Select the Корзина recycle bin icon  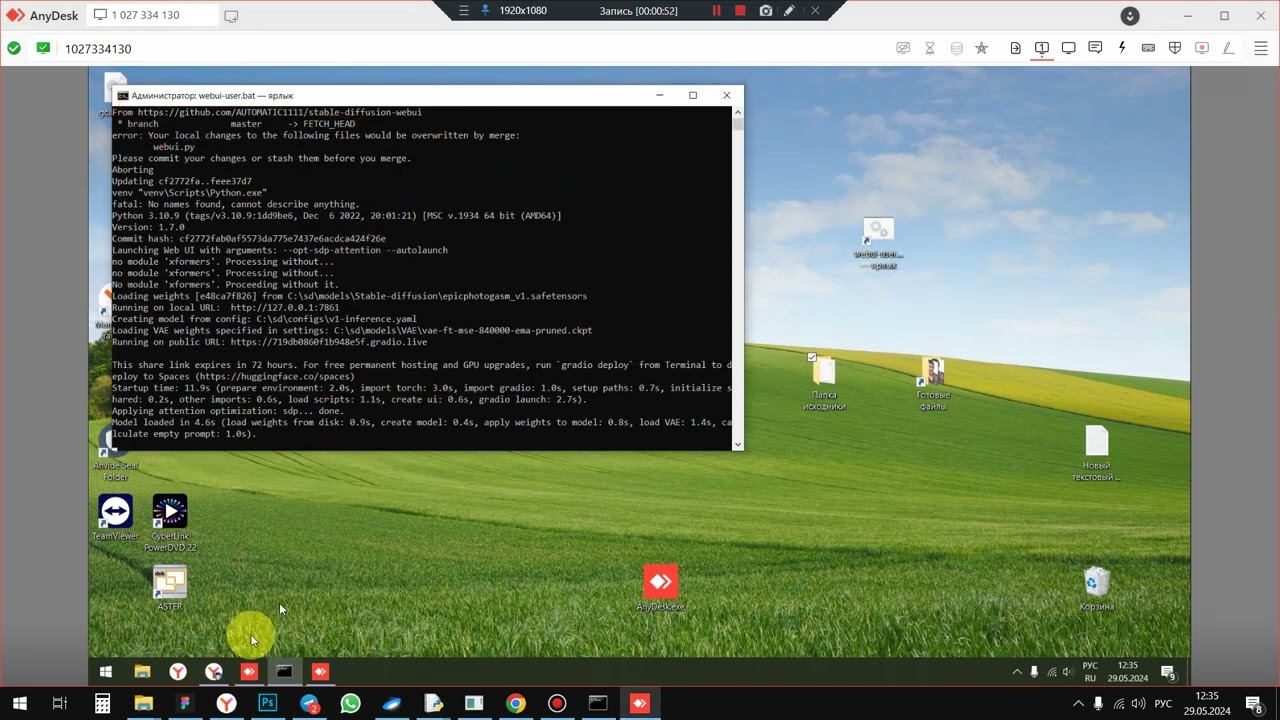point(1097,588)
